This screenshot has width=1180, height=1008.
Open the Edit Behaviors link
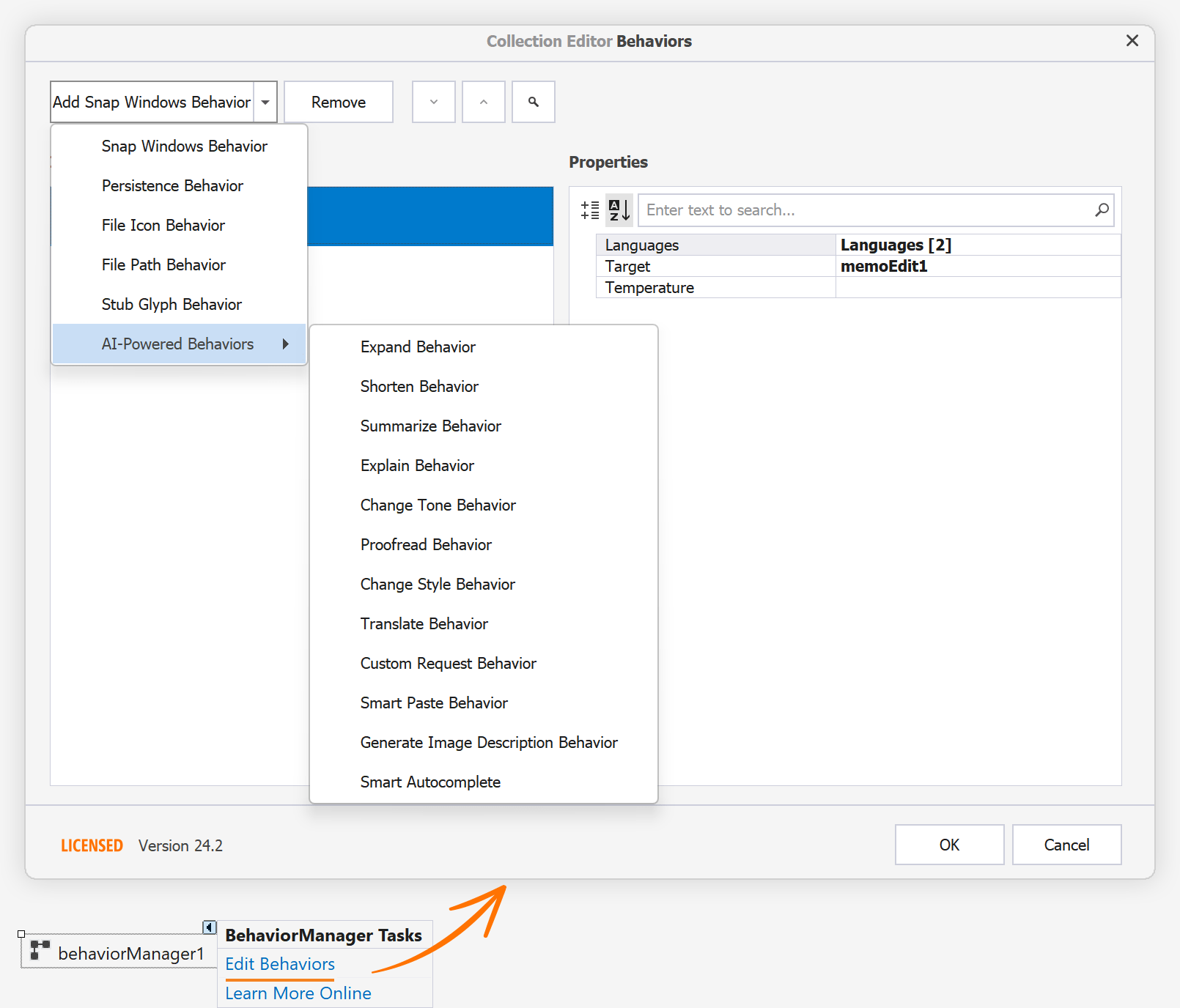point(279,964)
